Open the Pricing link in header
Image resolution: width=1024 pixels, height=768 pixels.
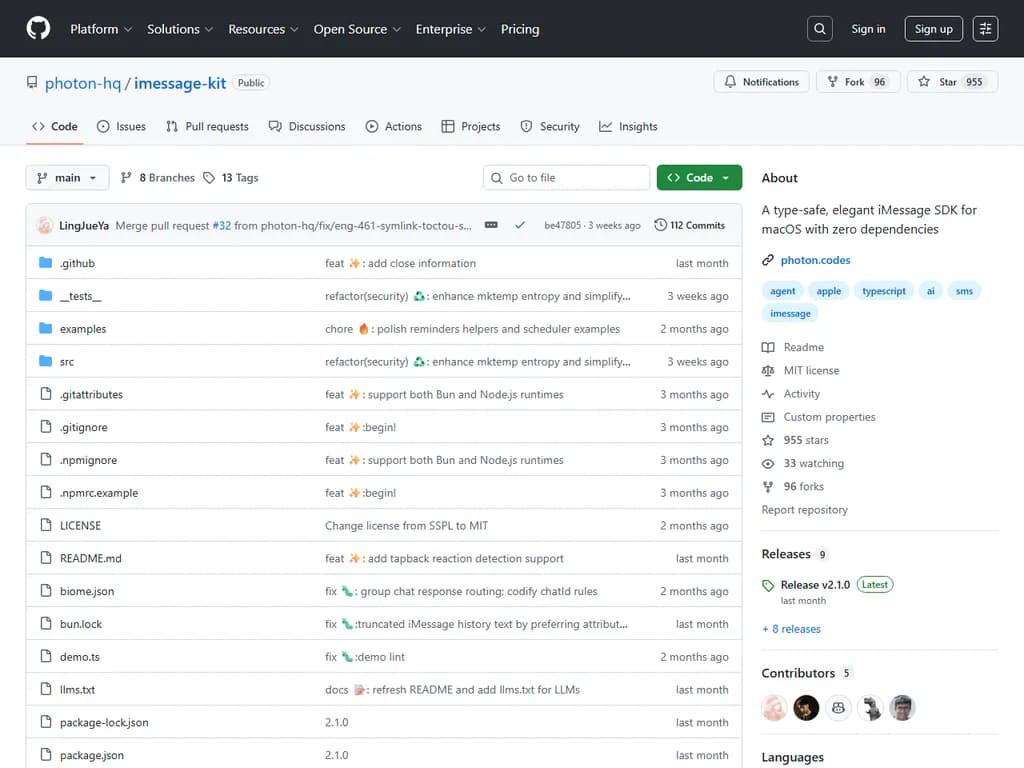point(519,29)
